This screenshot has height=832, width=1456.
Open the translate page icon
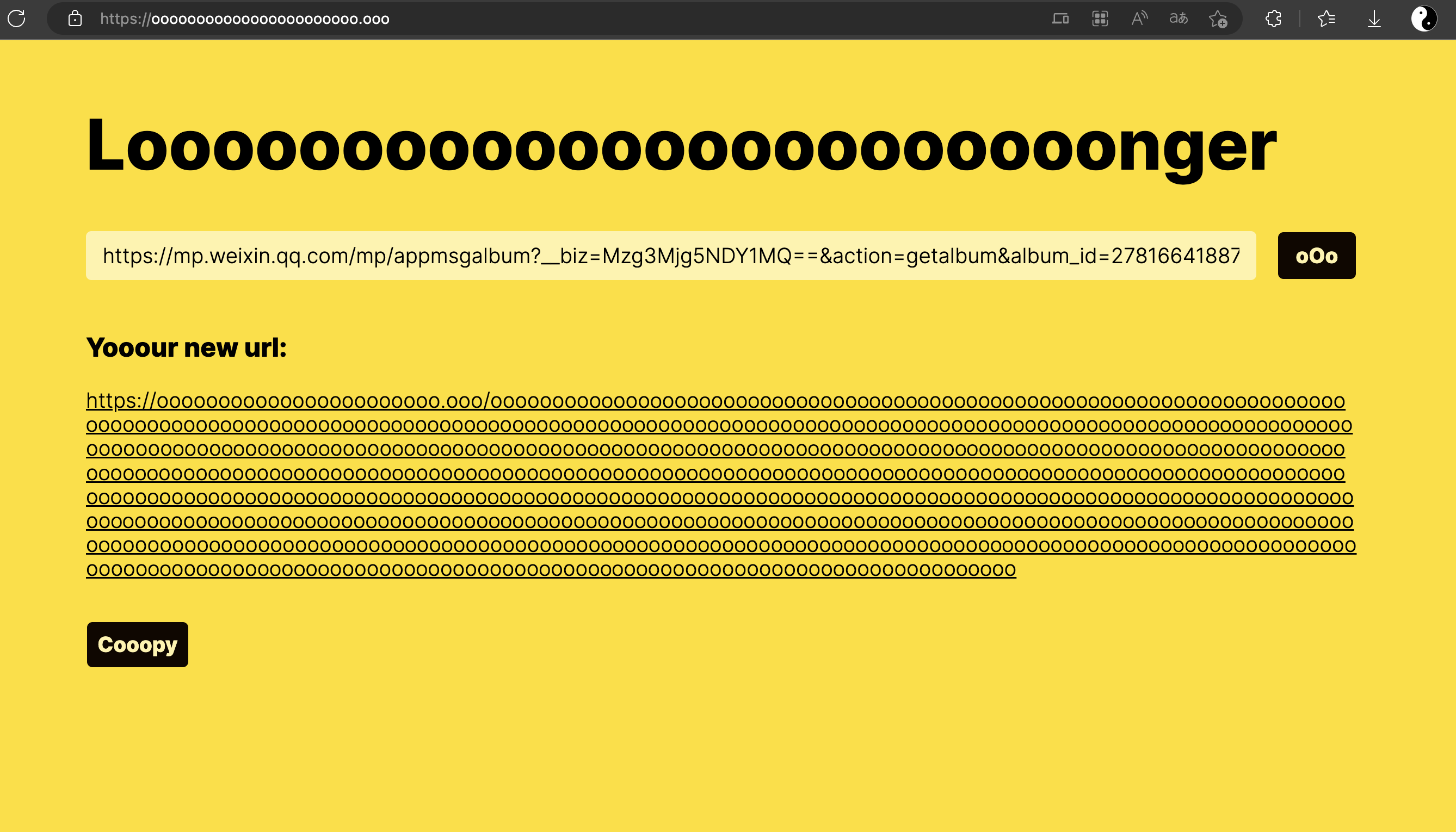[1178, 19]
